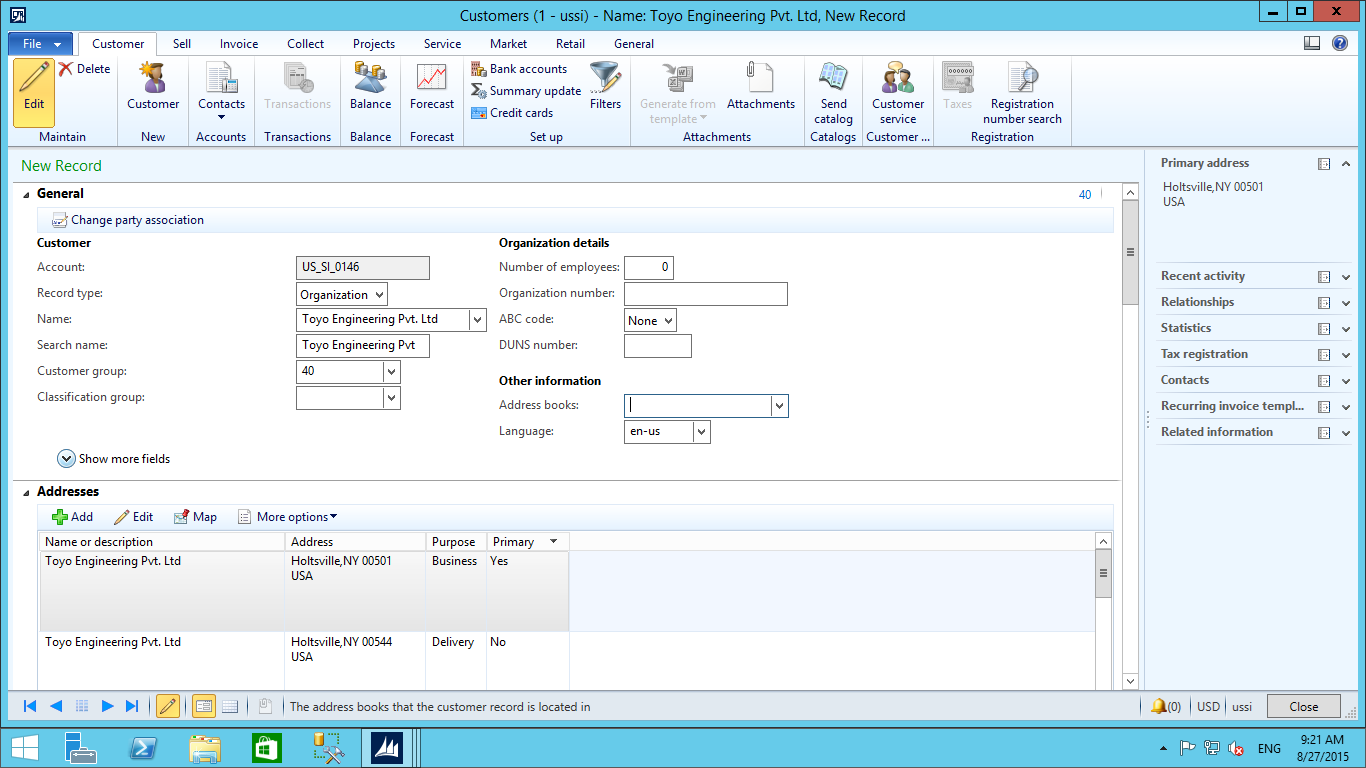Expand the Statistics panel
The image size is (1366, 768).
coord(1346,329)
